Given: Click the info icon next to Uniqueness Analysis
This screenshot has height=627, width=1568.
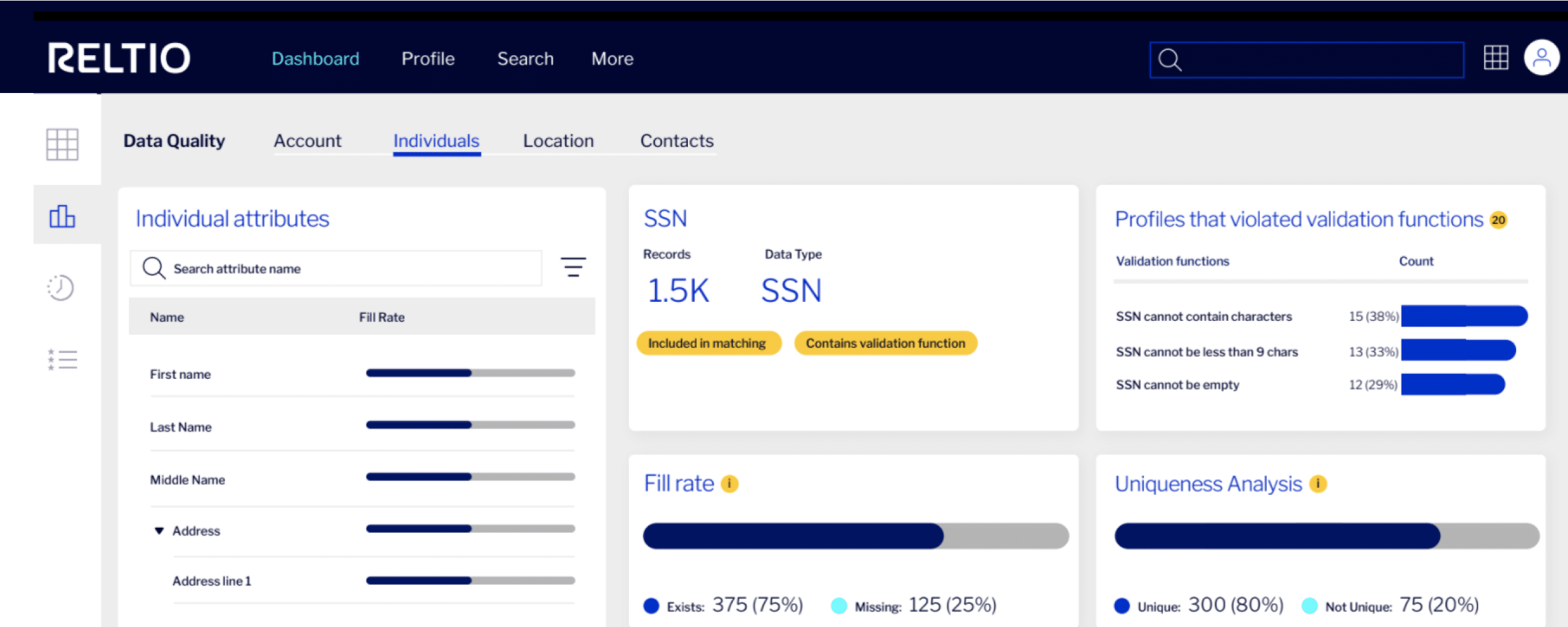Looking at the screenshot, I should (x=1317, y=484).
